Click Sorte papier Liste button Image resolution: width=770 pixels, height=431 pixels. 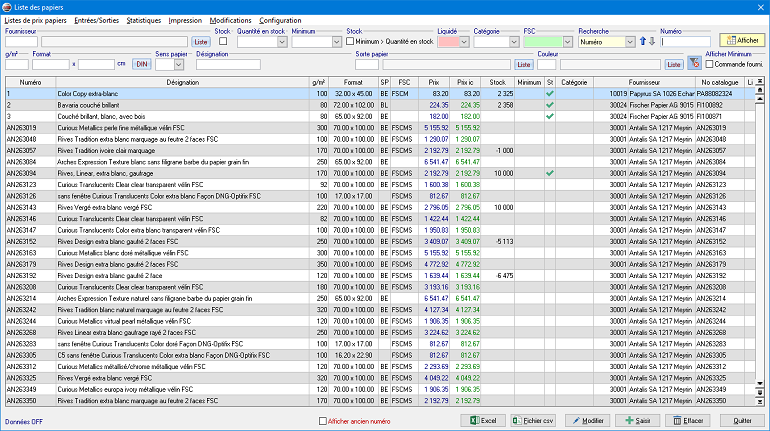tap(523, 65)
